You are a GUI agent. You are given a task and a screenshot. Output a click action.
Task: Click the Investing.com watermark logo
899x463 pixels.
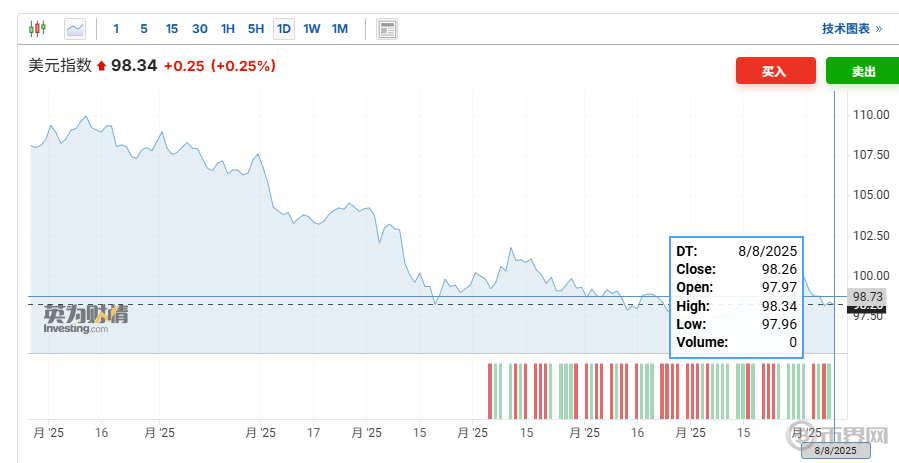(x=84, y=320)
